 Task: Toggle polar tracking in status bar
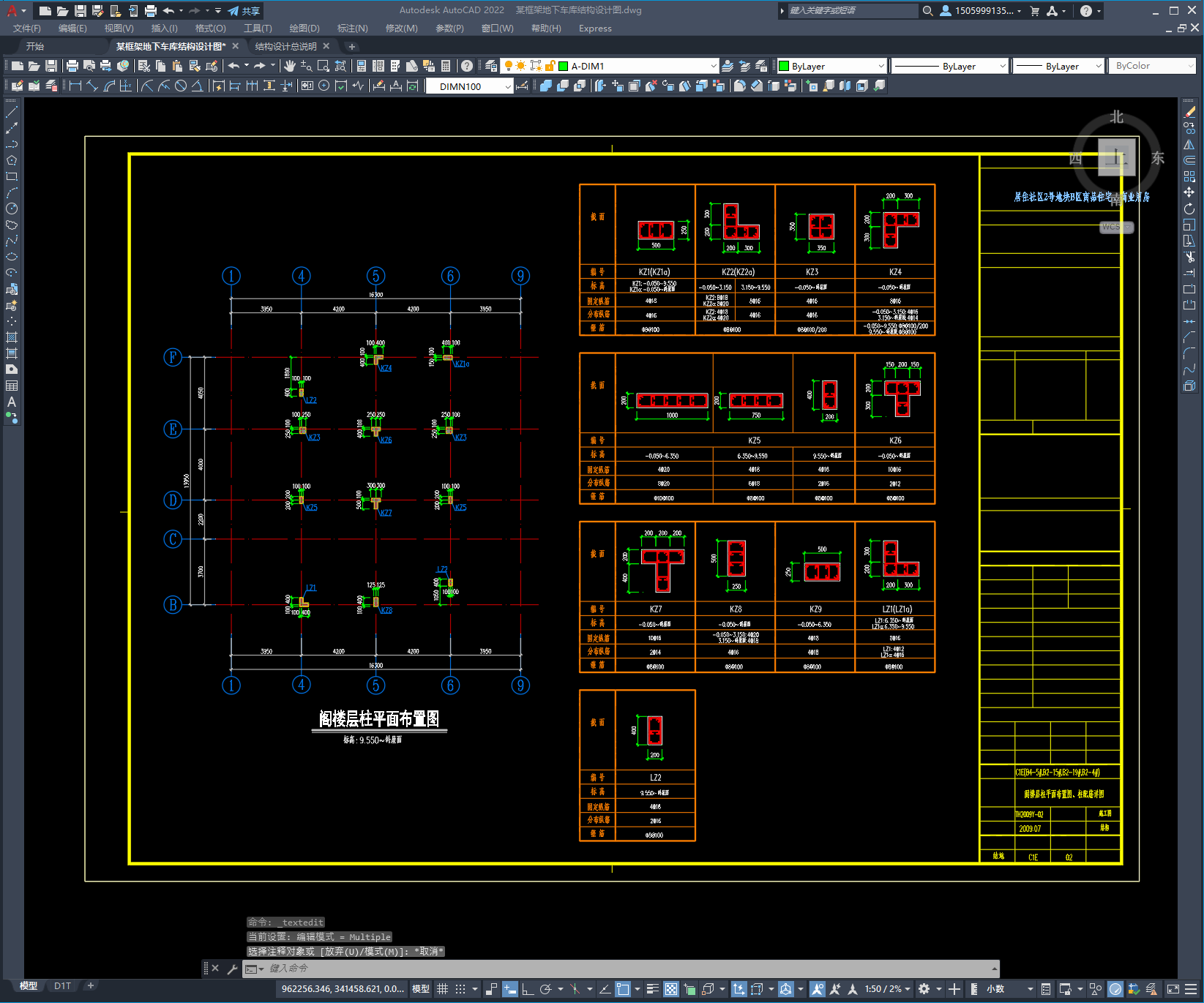coord(546,989)
